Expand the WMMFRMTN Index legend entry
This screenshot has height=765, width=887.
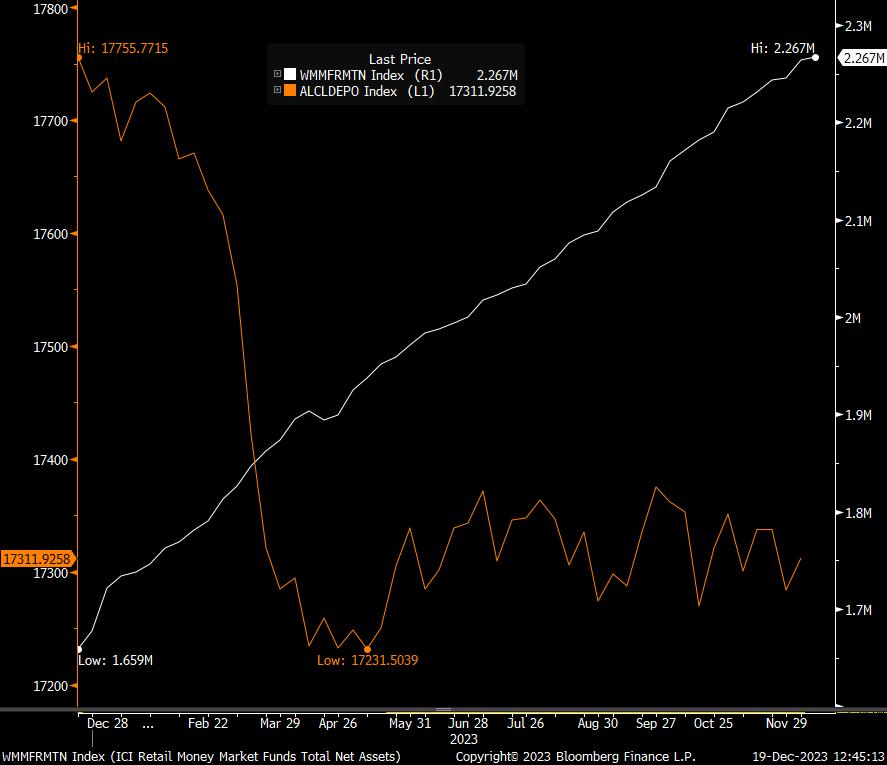pyautogui.click(x=278, y=75)
